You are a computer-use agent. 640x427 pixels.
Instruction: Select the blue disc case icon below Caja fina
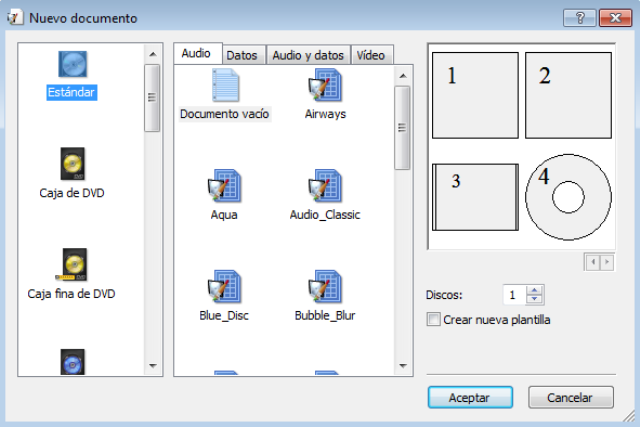72,362
